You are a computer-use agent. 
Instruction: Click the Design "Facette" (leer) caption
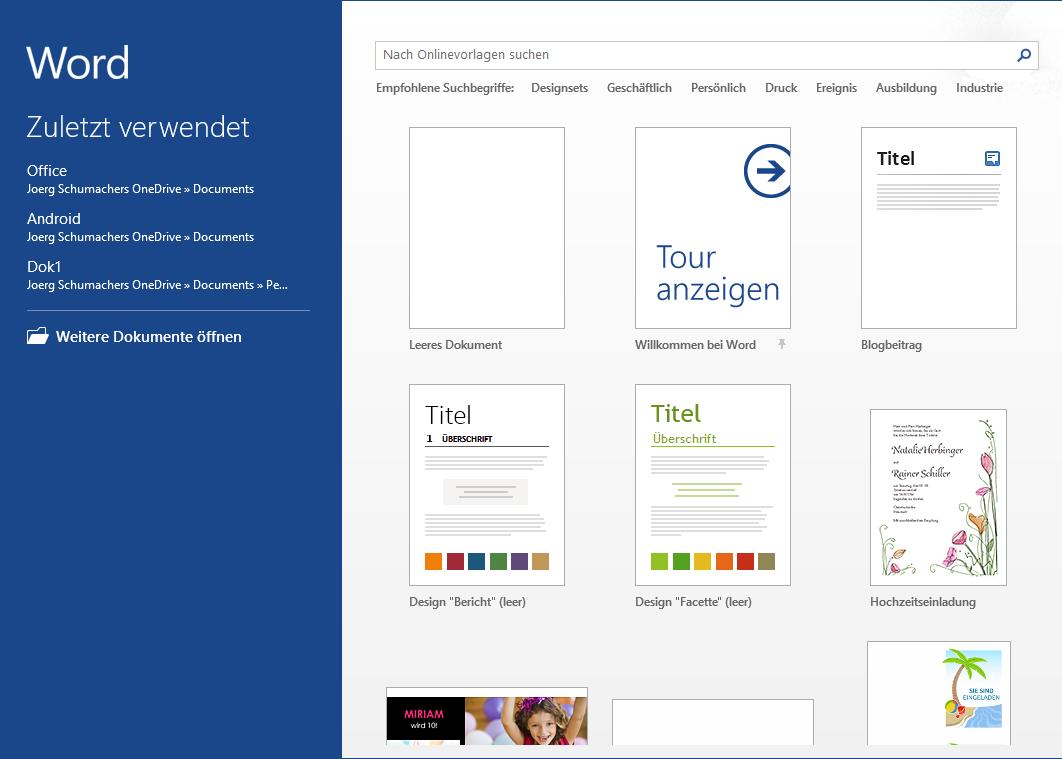[x=694, y=602]
